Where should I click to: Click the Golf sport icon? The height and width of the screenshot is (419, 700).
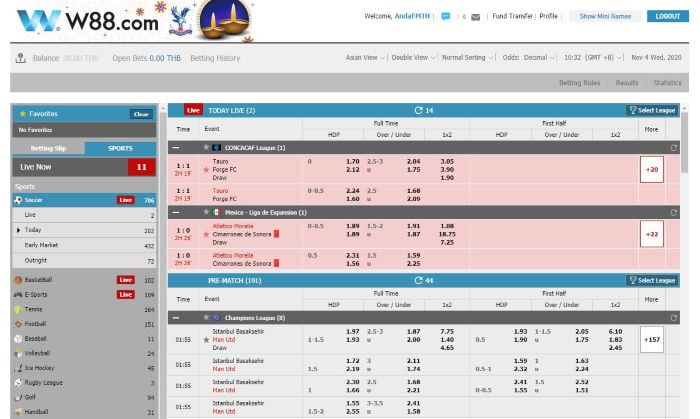coord(18,397)
